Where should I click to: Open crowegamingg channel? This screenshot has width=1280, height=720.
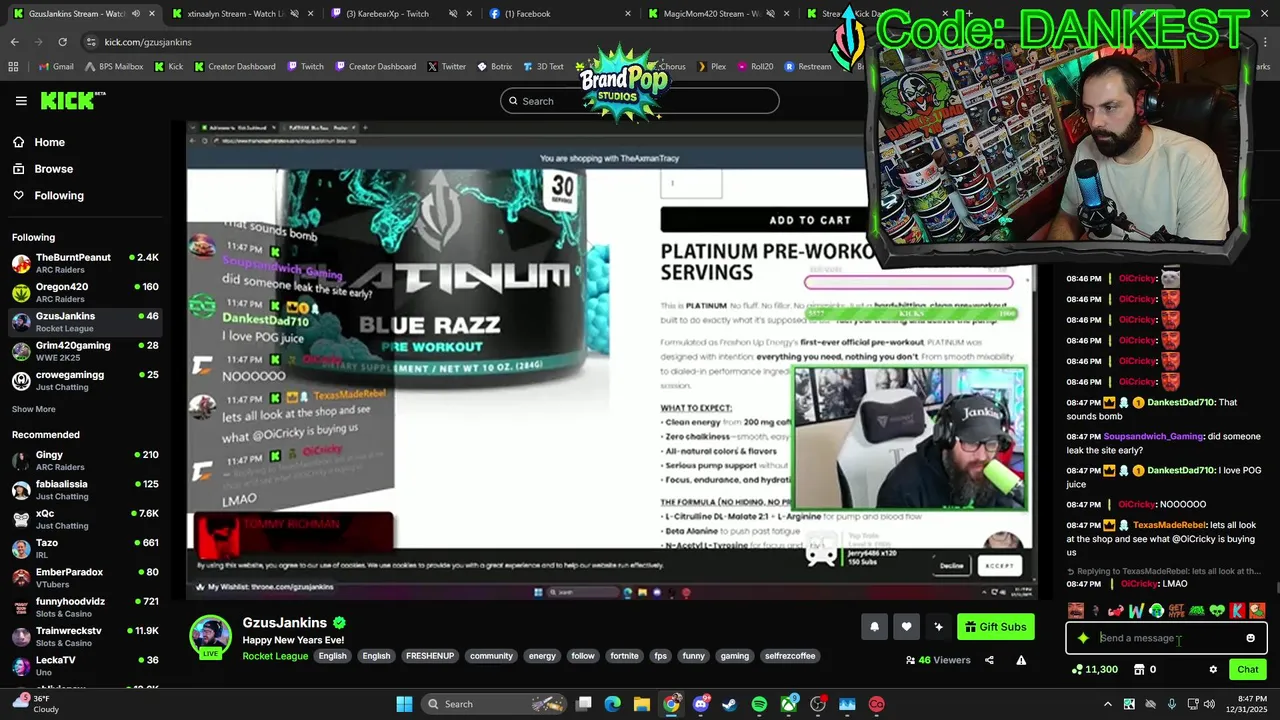coord(85,380)
